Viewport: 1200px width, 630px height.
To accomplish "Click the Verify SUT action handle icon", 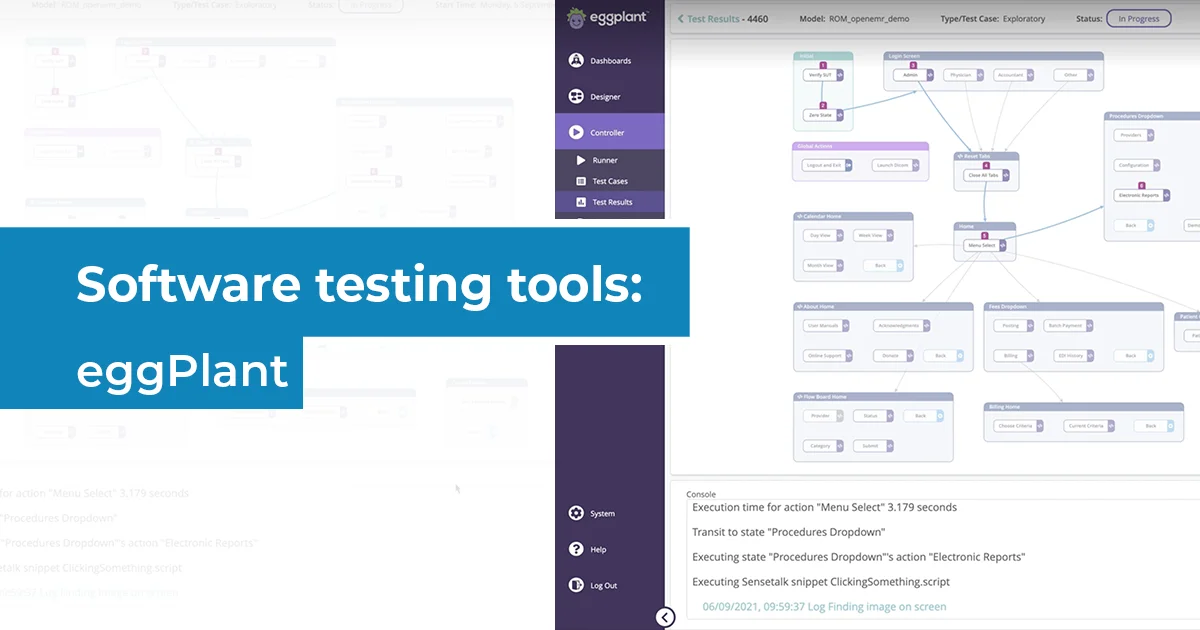I will [x=839, y=75].
